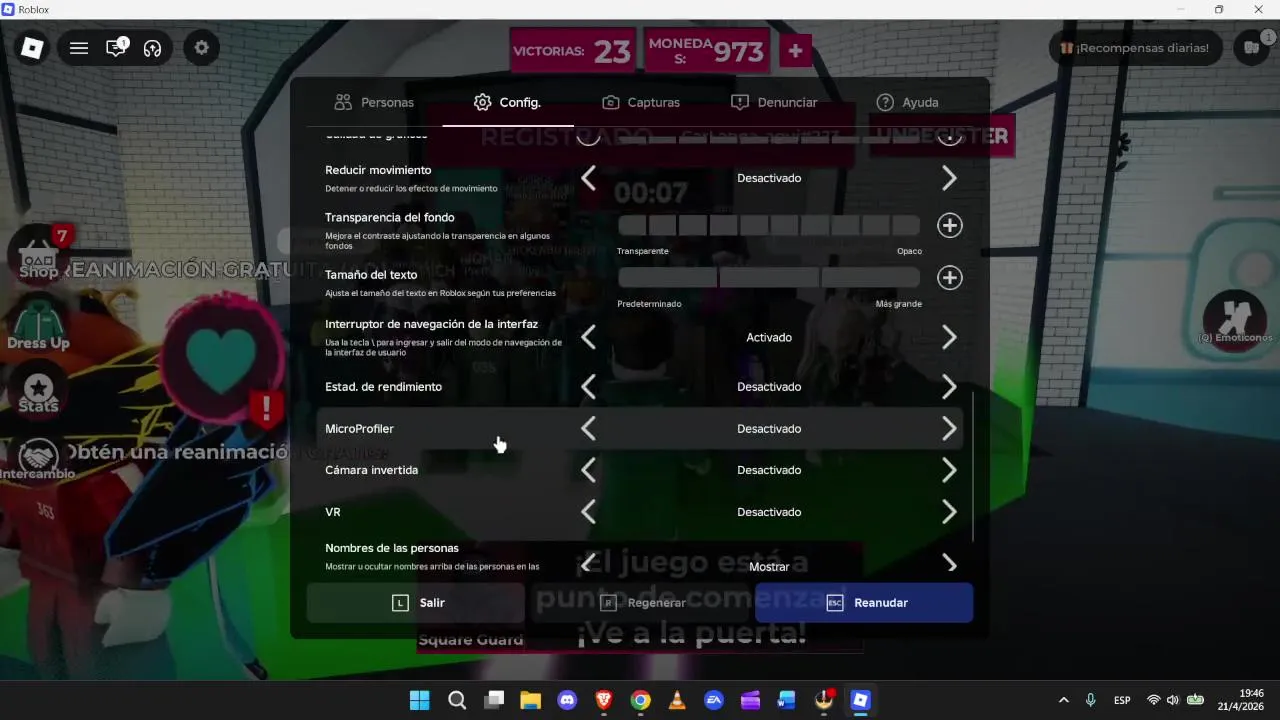Switch Reducir movimiento to next option
The image size is (1280, 720).
[949, 178]
